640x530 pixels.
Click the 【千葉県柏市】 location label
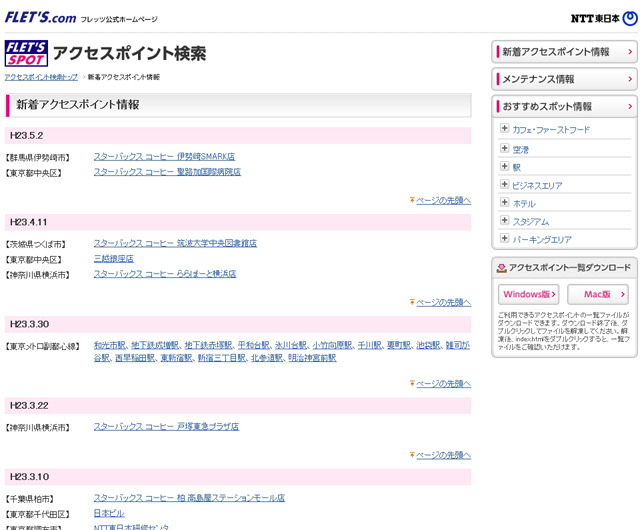[29, 499]
